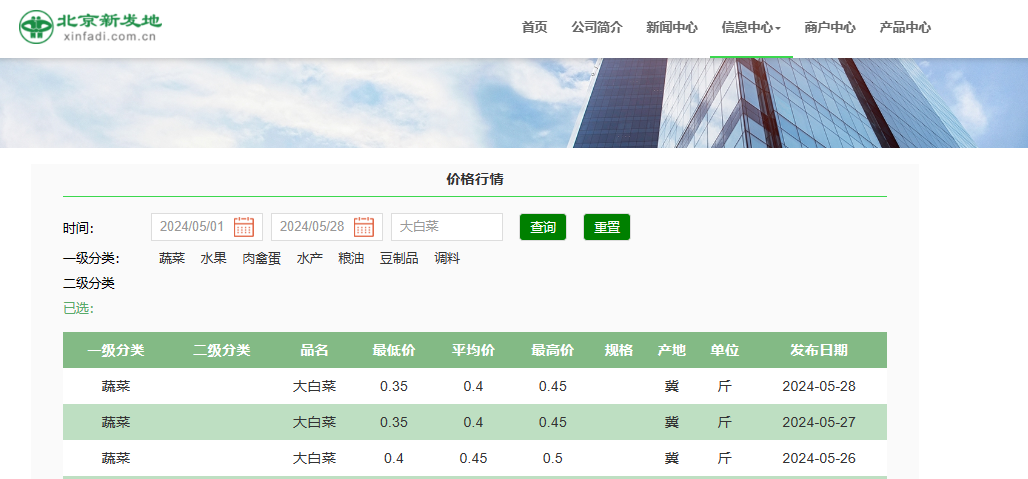Viewport: 1028px width, 479px height.
Task: Open start date calendar icon
Action: pyautogui.click(x=243, y=227)
